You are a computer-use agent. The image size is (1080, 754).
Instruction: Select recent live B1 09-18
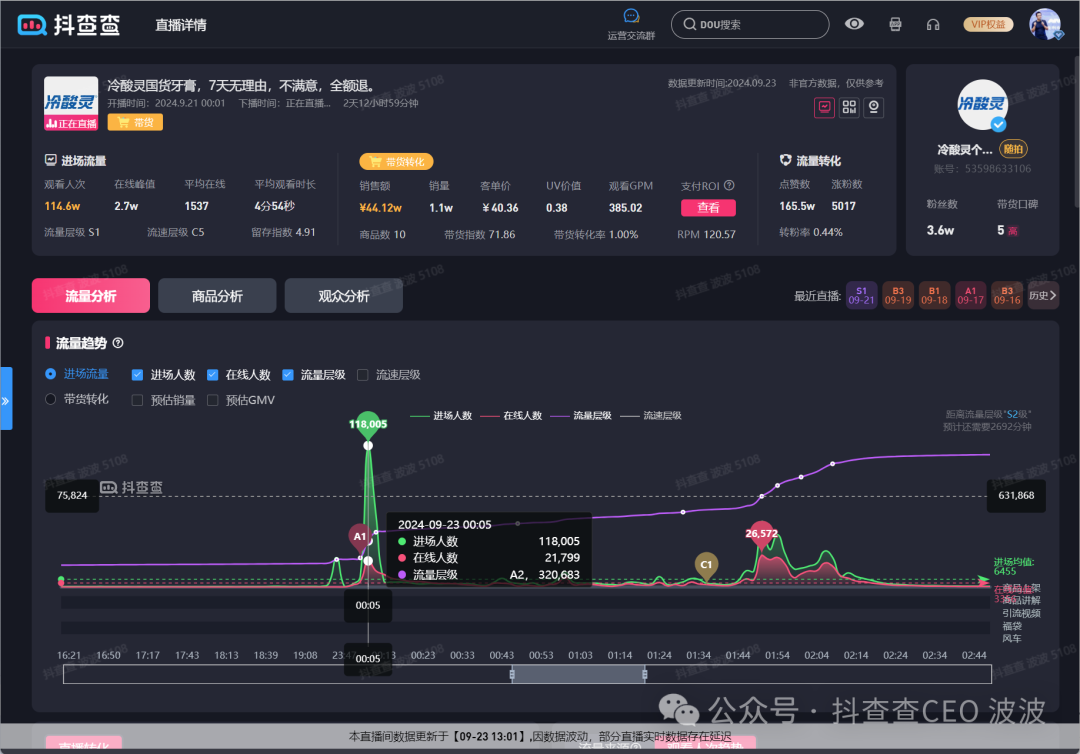point(934,295)
